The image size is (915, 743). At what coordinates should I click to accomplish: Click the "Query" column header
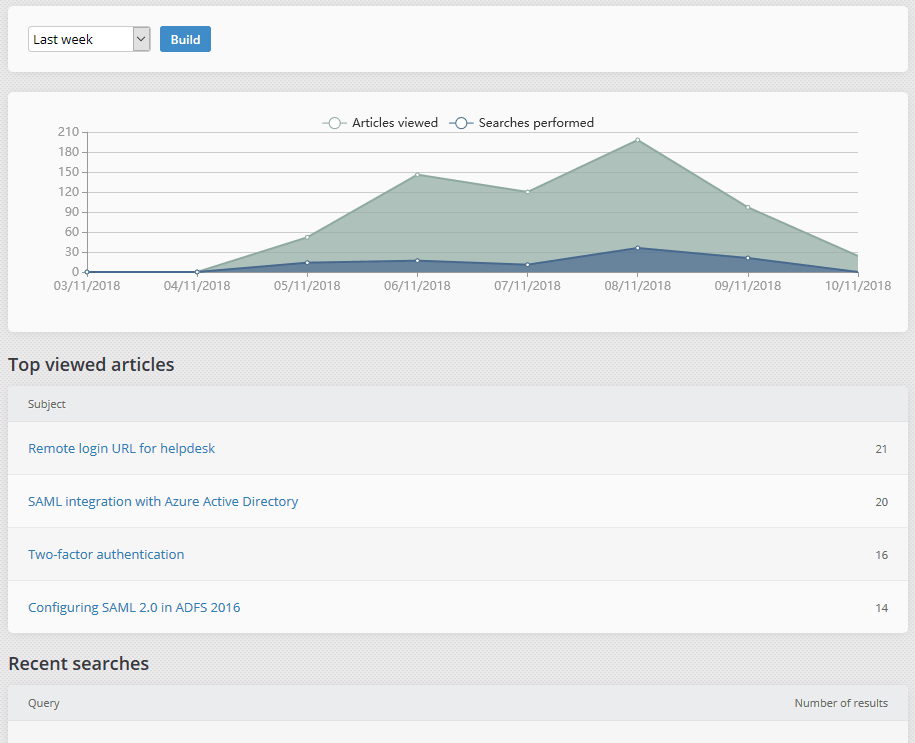point(44,703)
